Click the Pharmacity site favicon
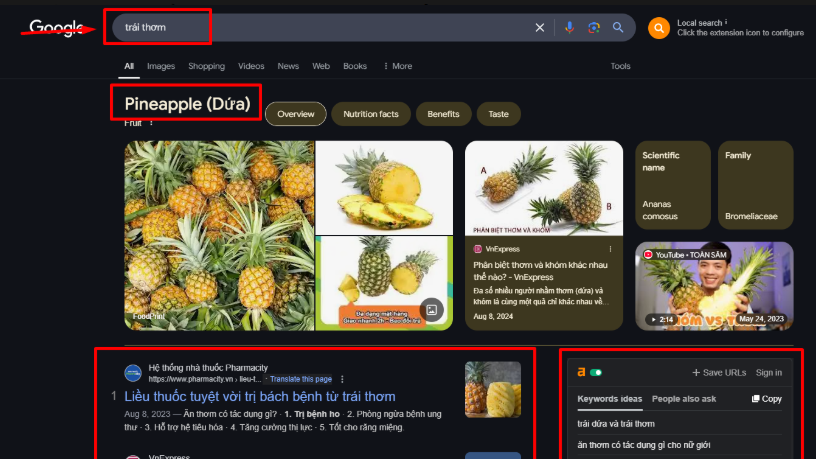The width and height of the screenshot is (816, 459). coord(133,373)
